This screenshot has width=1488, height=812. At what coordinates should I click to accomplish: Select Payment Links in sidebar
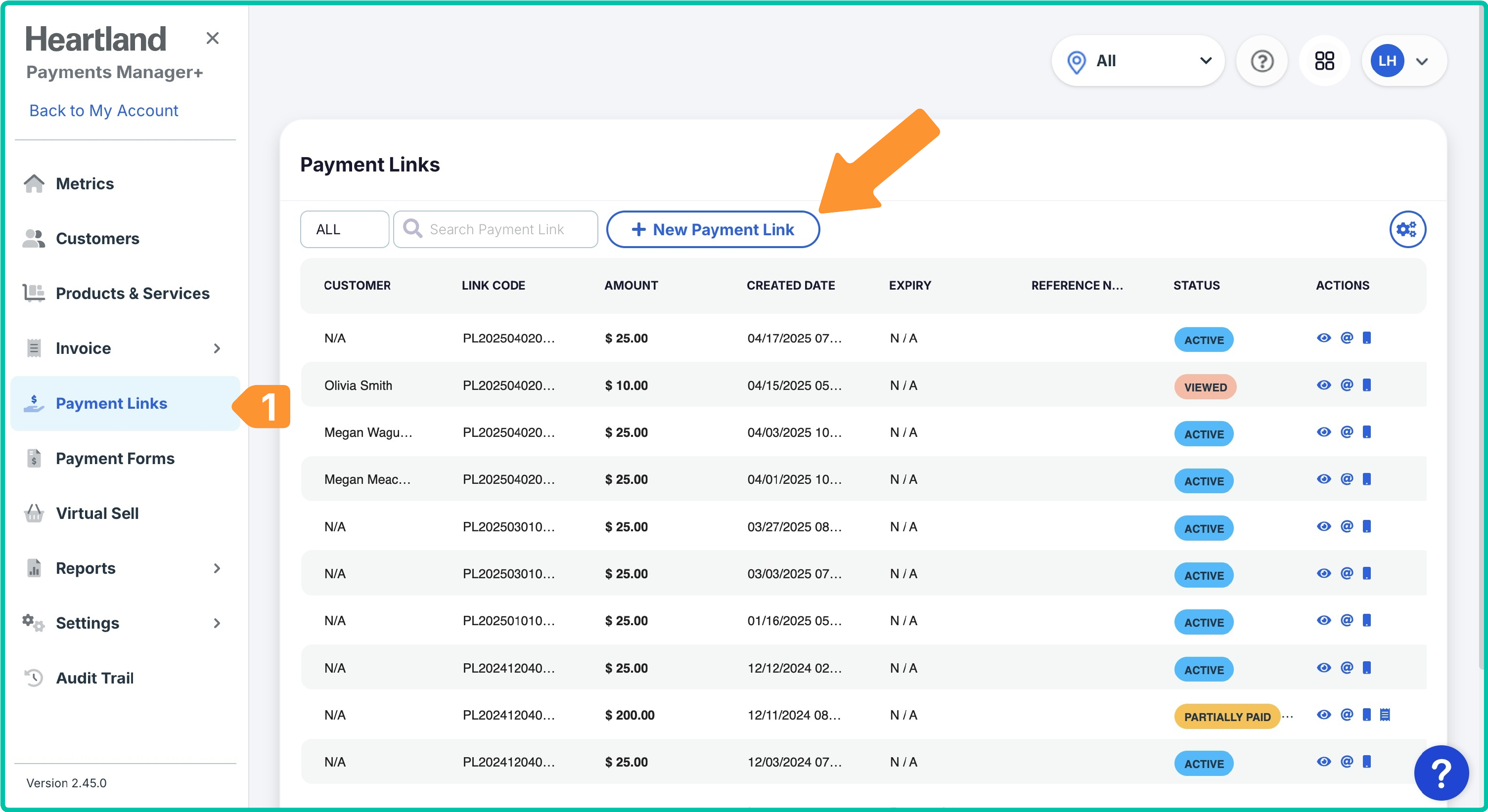tap(125, 403)
